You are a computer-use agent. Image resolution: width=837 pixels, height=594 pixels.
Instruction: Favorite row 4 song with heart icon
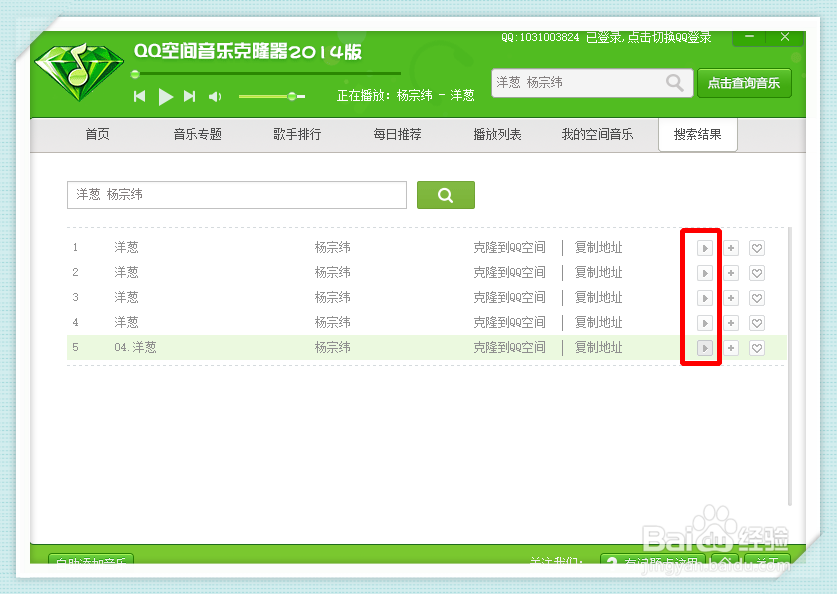click(x=757, y=323)
